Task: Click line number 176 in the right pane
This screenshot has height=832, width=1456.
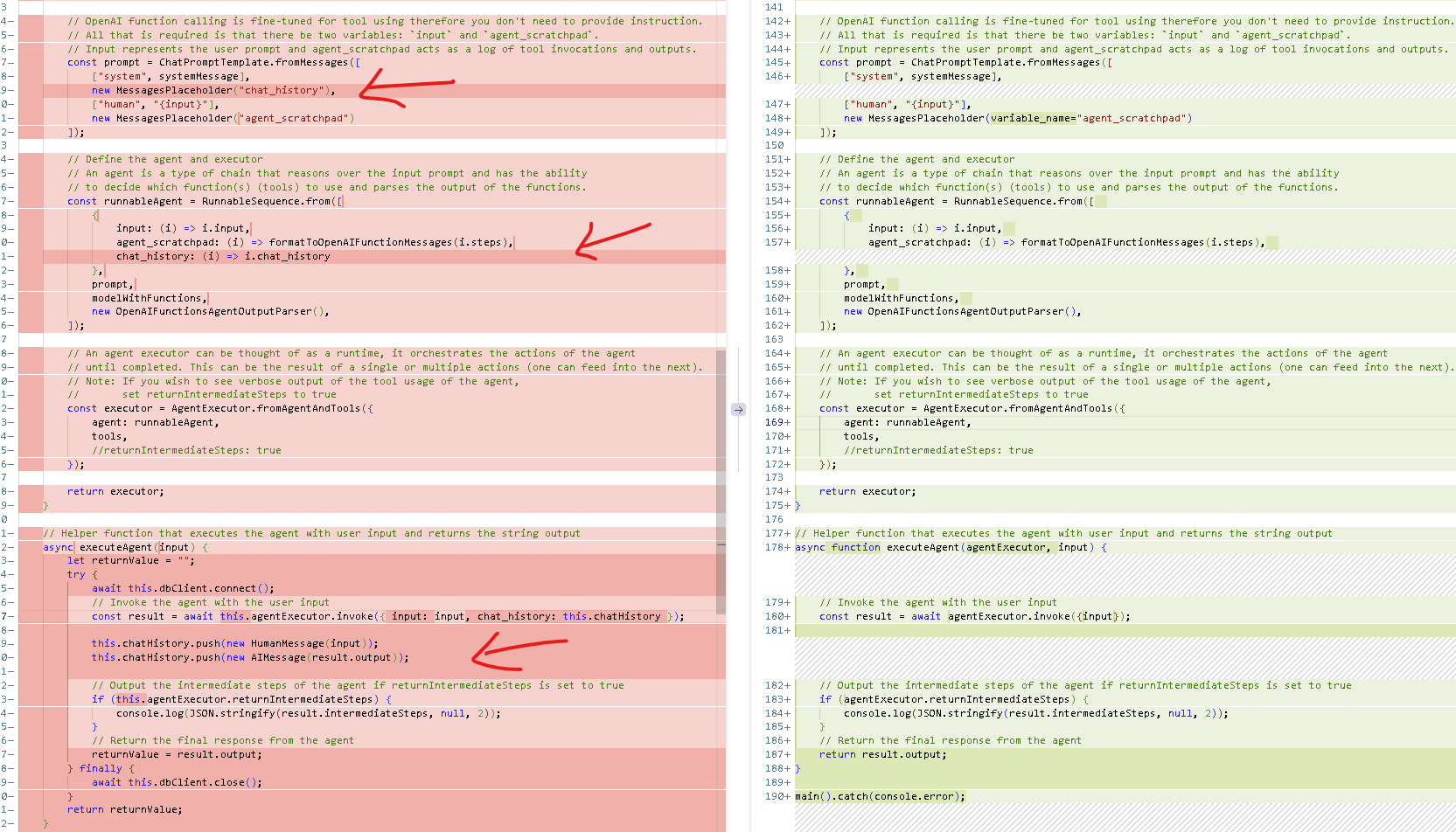Action: (774, 519)
